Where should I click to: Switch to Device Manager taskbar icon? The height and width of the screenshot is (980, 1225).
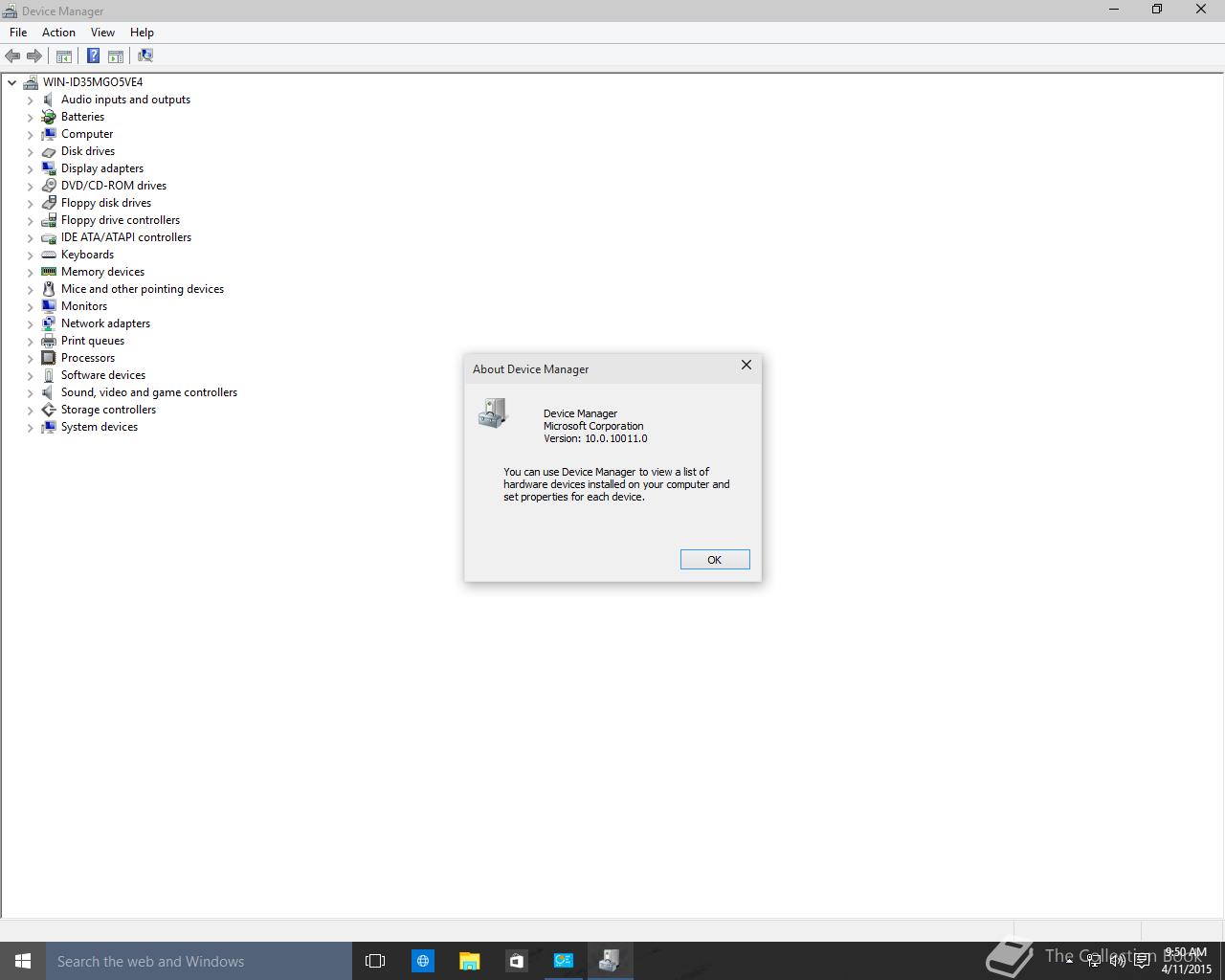click(x=610, y=961)
